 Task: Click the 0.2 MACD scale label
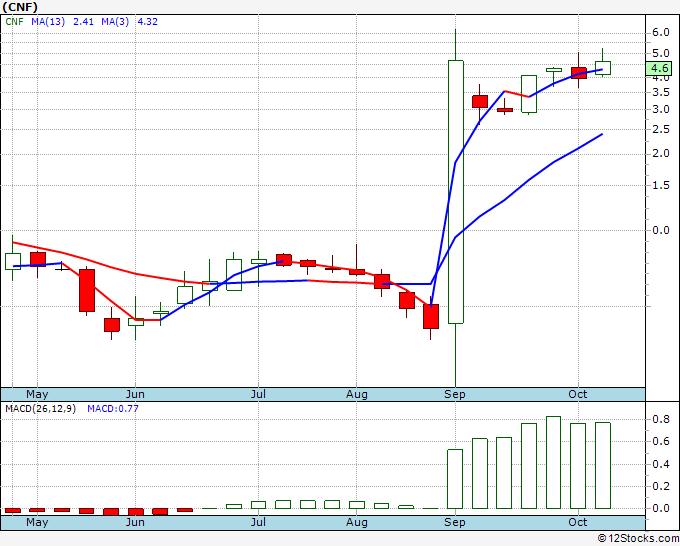click(661, 486)
